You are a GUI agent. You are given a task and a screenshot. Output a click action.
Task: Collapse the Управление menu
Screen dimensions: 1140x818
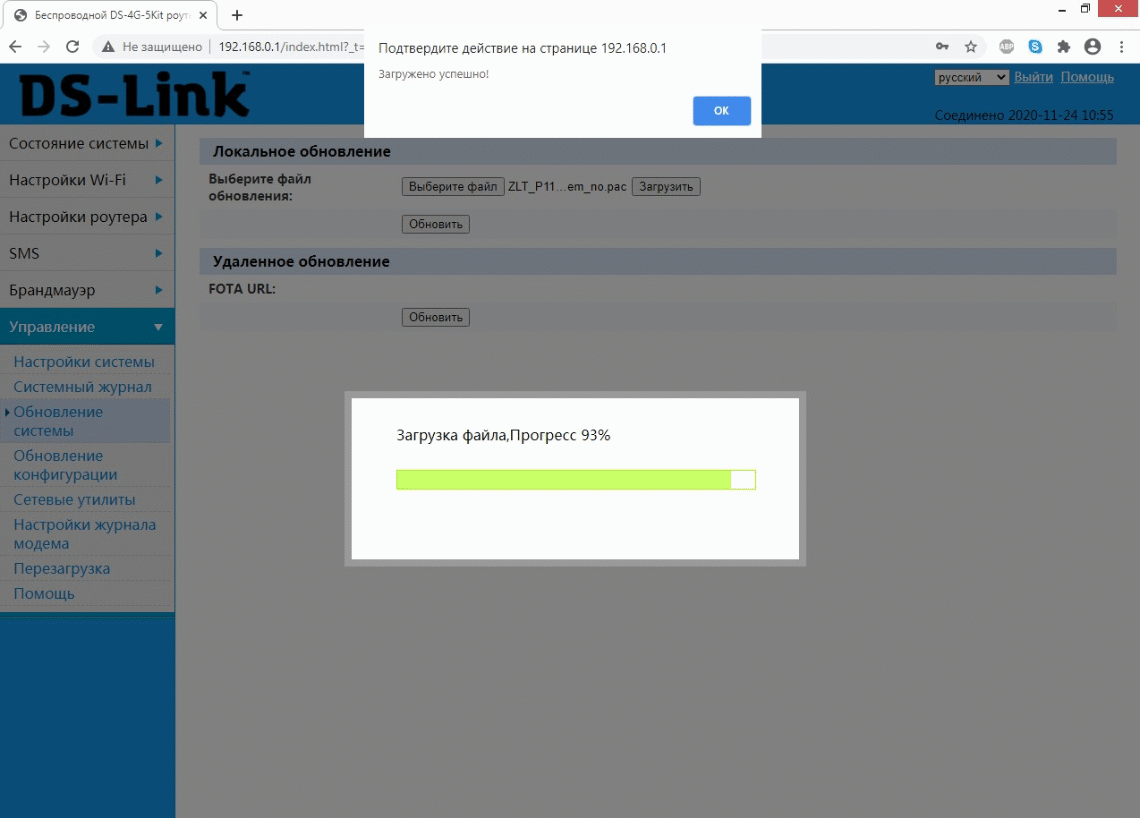(x=87, y=326)
